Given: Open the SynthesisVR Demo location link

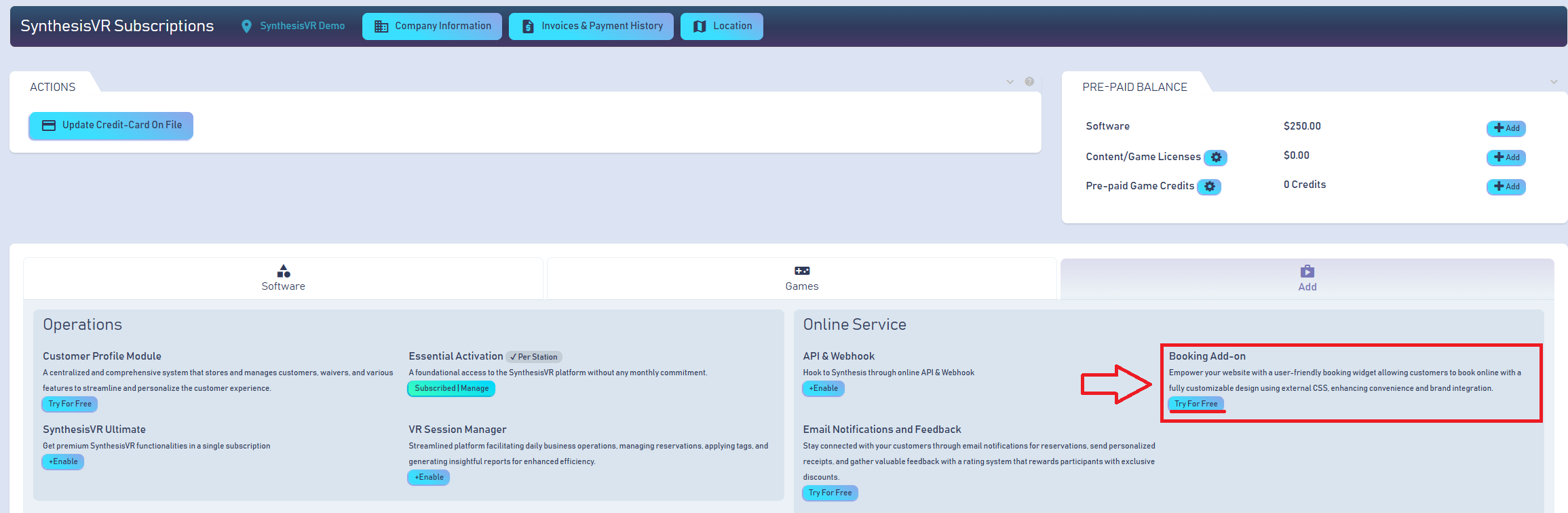Looking at the screenshot, I should pyautogui.click(x=293, y=26).
